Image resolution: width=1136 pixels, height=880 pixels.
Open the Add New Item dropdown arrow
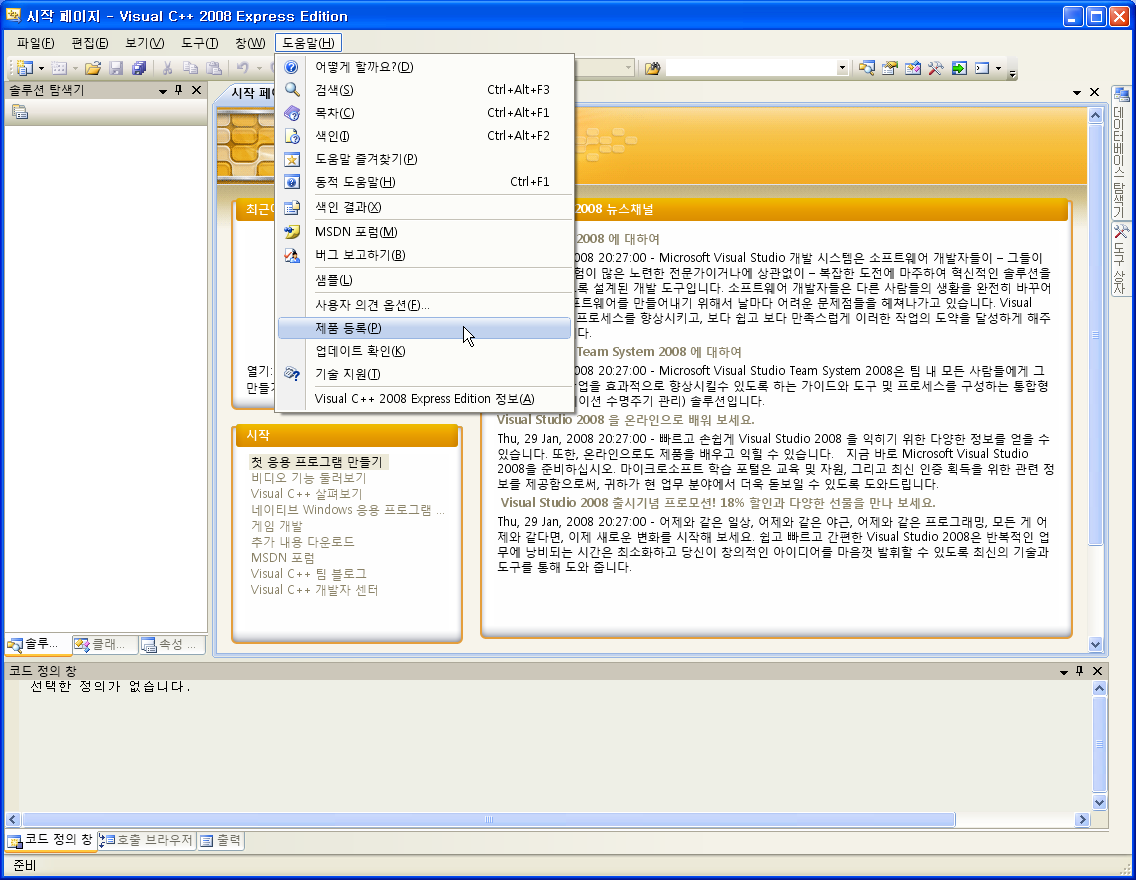tap(75, 68)
